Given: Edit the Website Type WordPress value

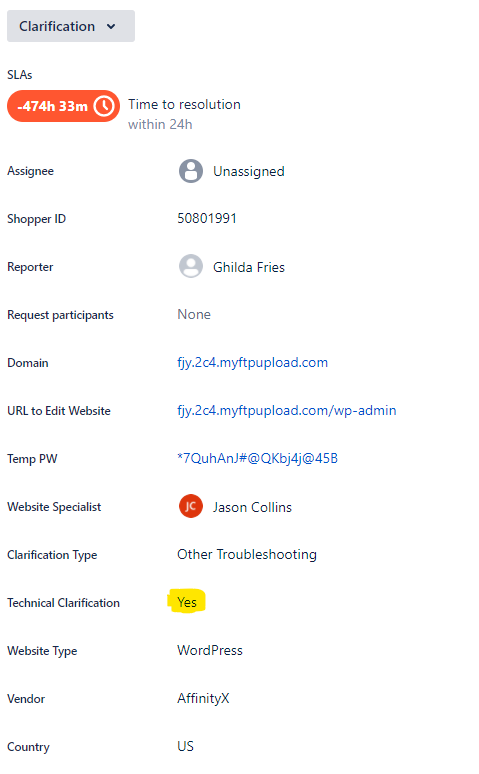Looking at the screenshot, I should pos(210,650).
